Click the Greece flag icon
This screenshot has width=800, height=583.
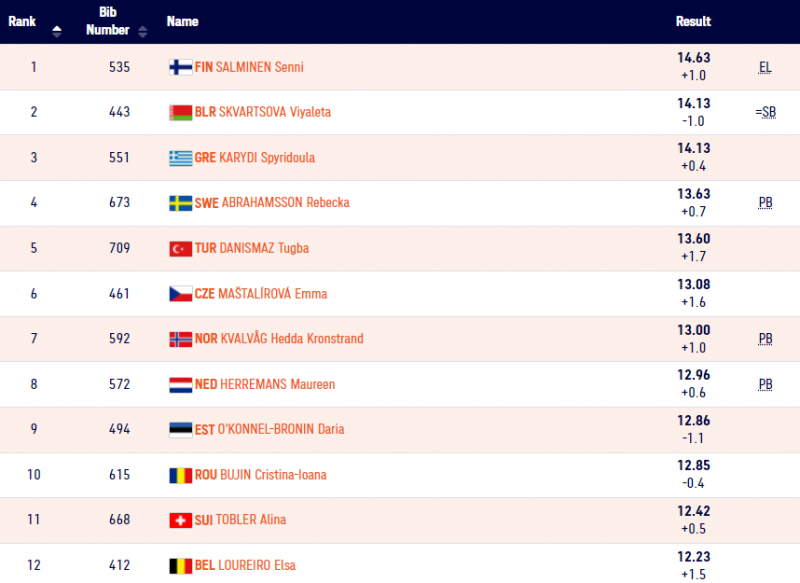click(180, 158)
